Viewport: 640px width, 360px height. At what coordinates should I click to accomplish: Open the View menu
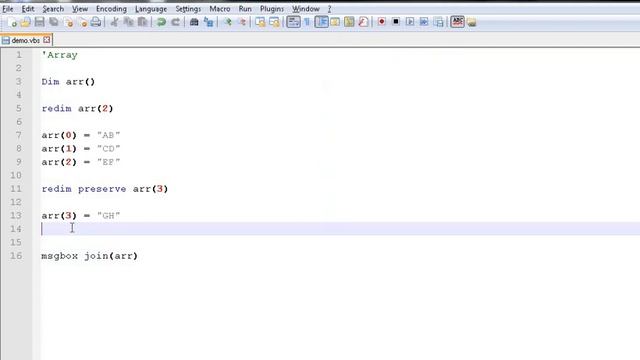80,9
